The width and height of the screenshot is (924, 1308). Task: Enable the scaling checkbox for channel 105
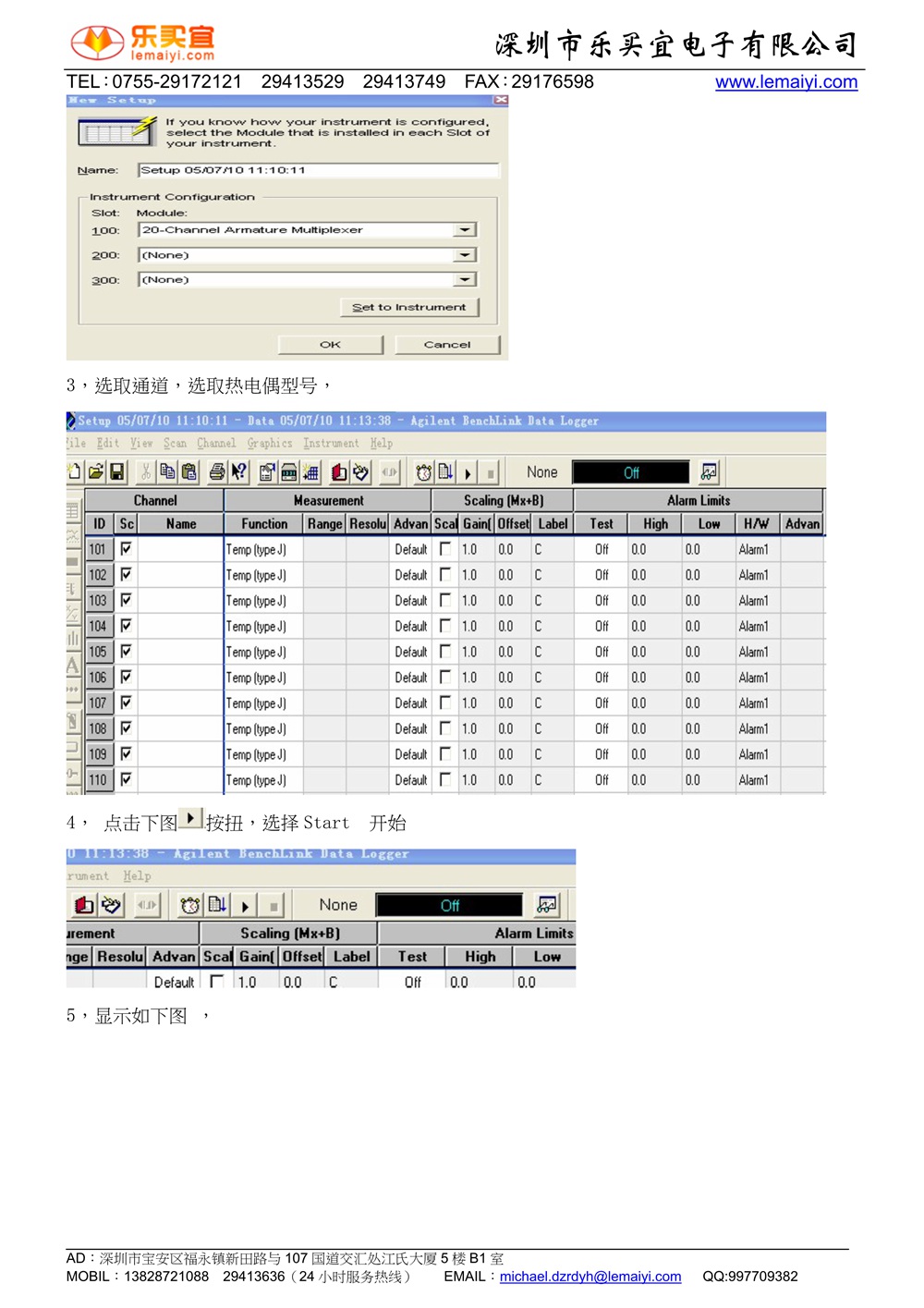tap(445, 651)
